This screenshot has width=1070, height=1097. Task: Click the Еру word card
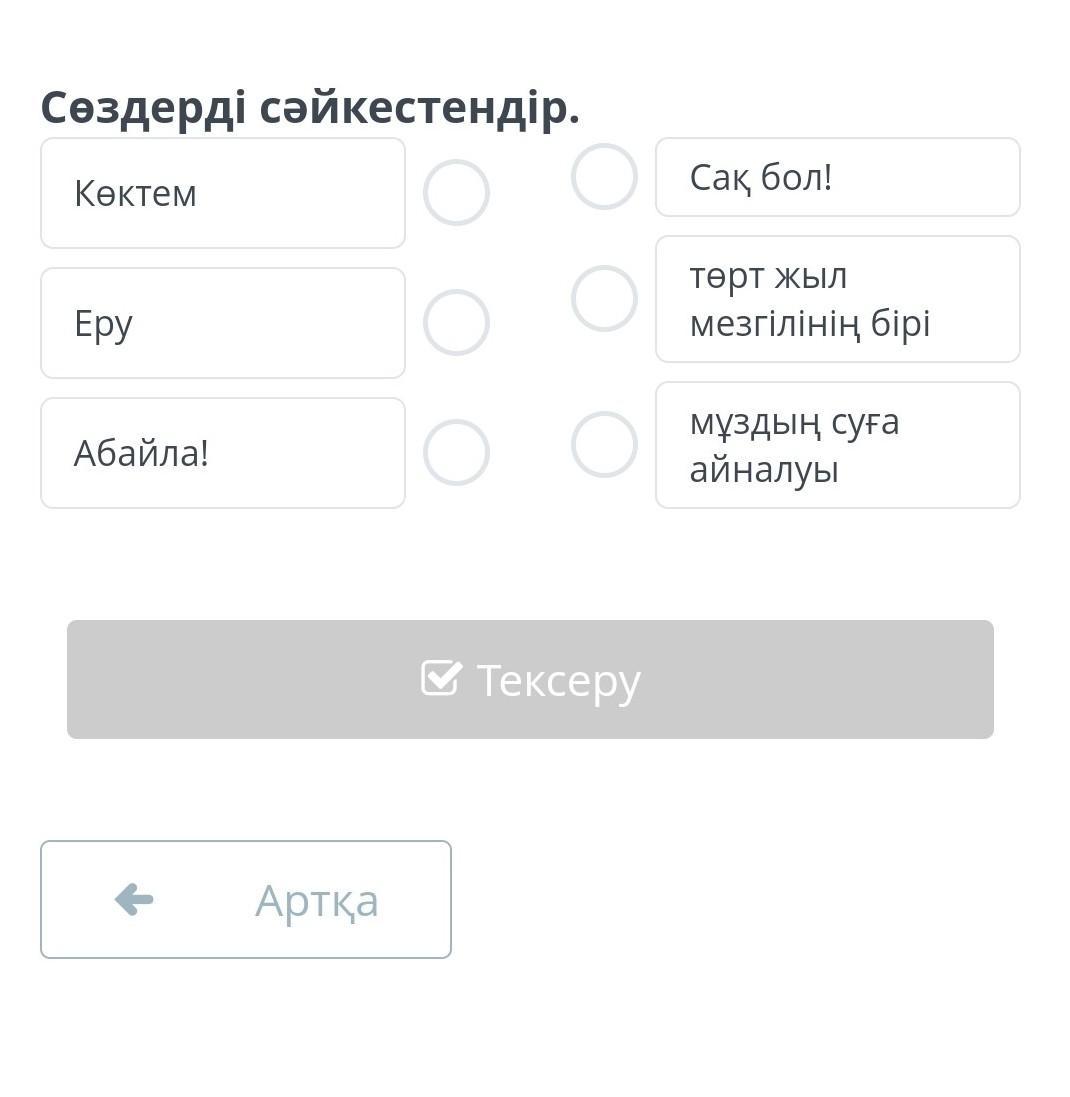coord(222,323)
